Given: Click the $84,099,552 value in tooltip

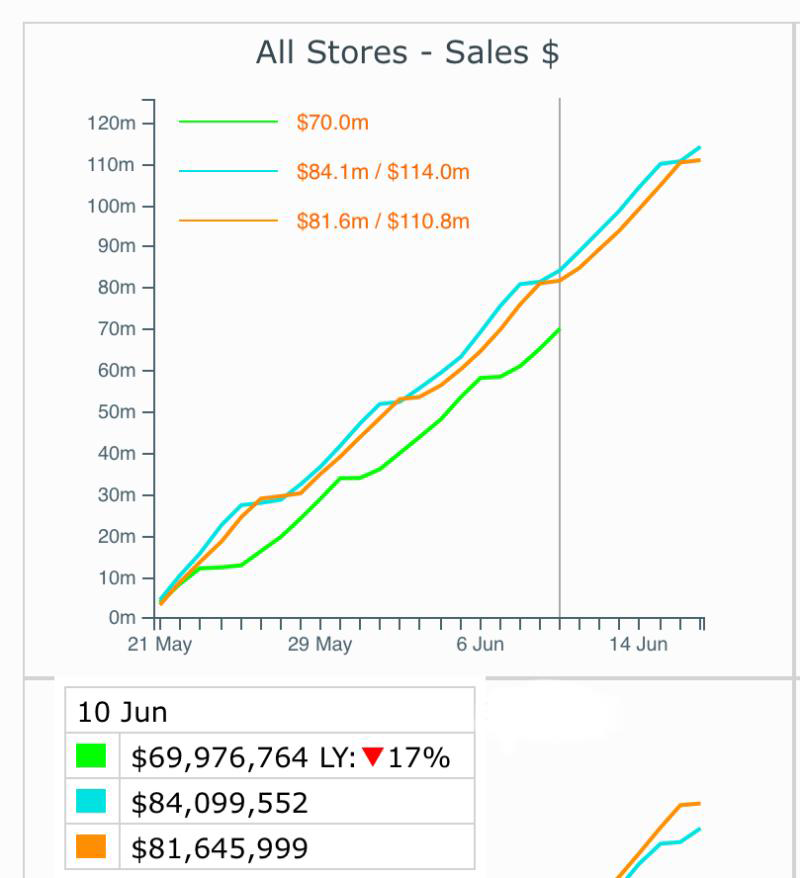Looking at the screenshot, I should (219, 803).
